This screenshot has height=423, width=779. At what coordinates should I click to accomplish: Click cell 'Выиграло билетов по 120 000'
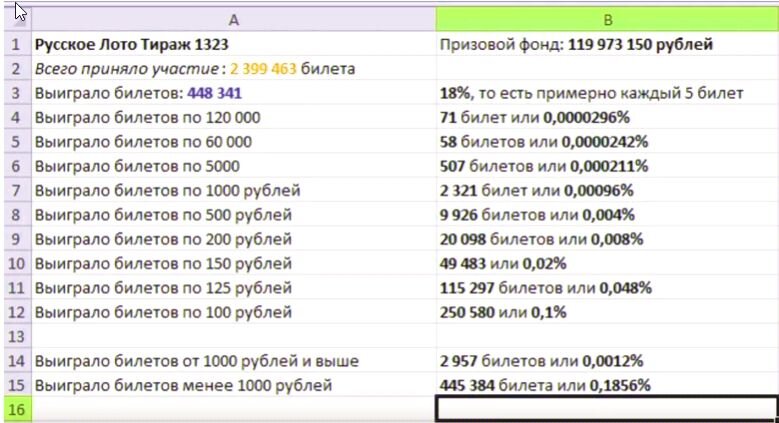234,117
